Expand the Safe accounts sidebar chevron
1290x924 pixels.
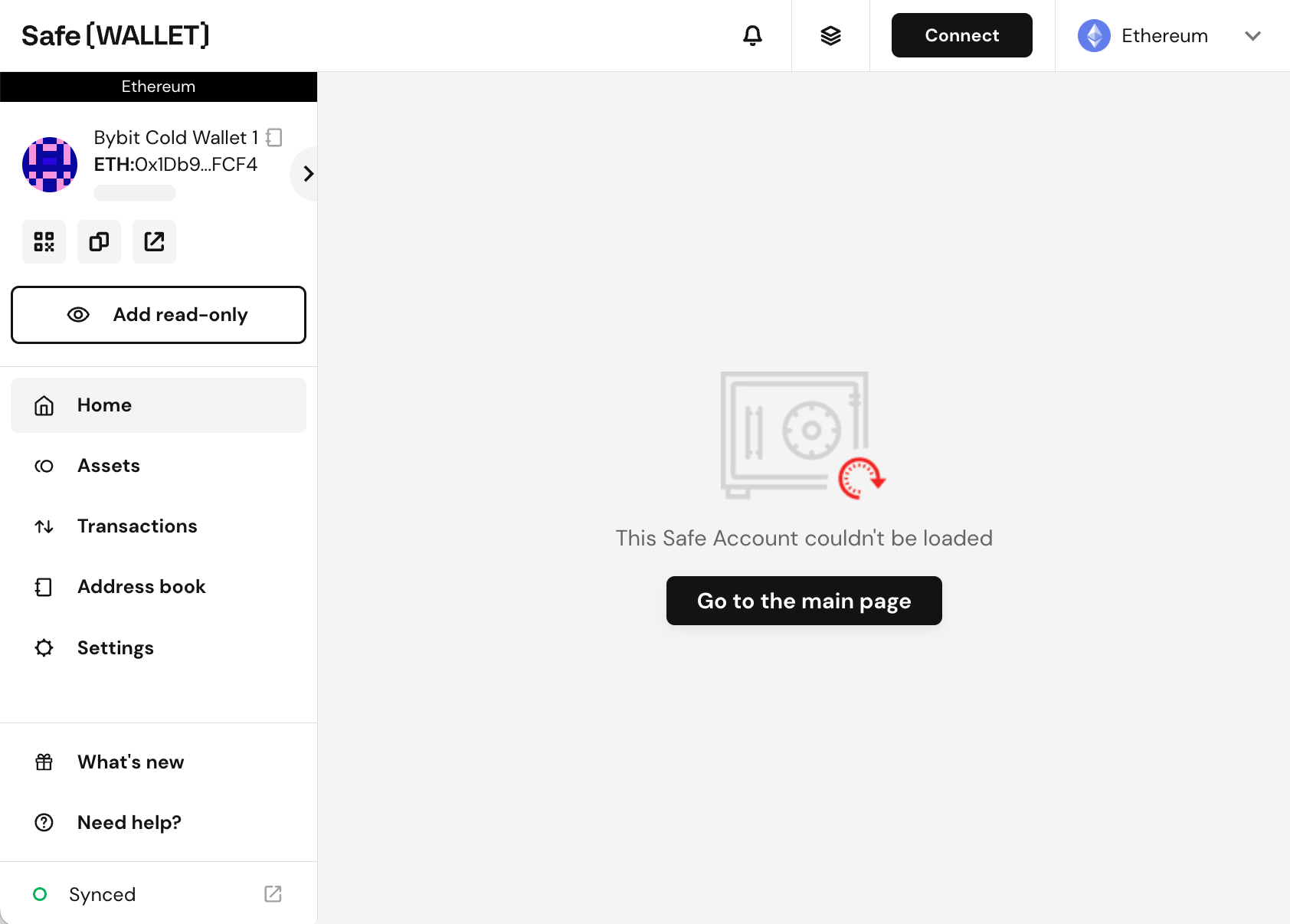pos(307,174)
